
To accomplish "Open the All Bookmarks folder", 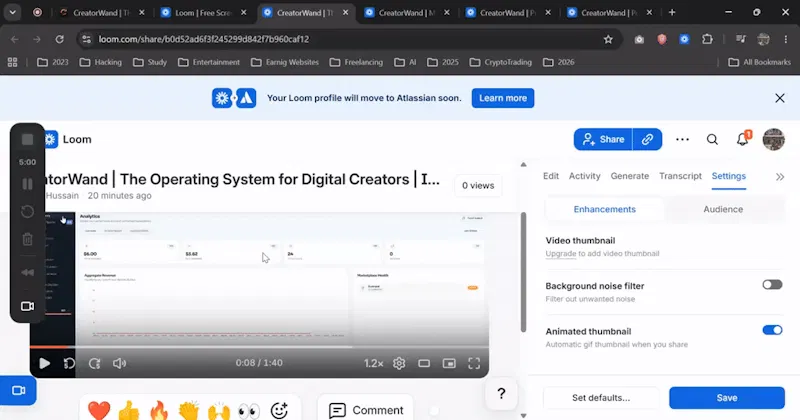I will coord(759,62).
